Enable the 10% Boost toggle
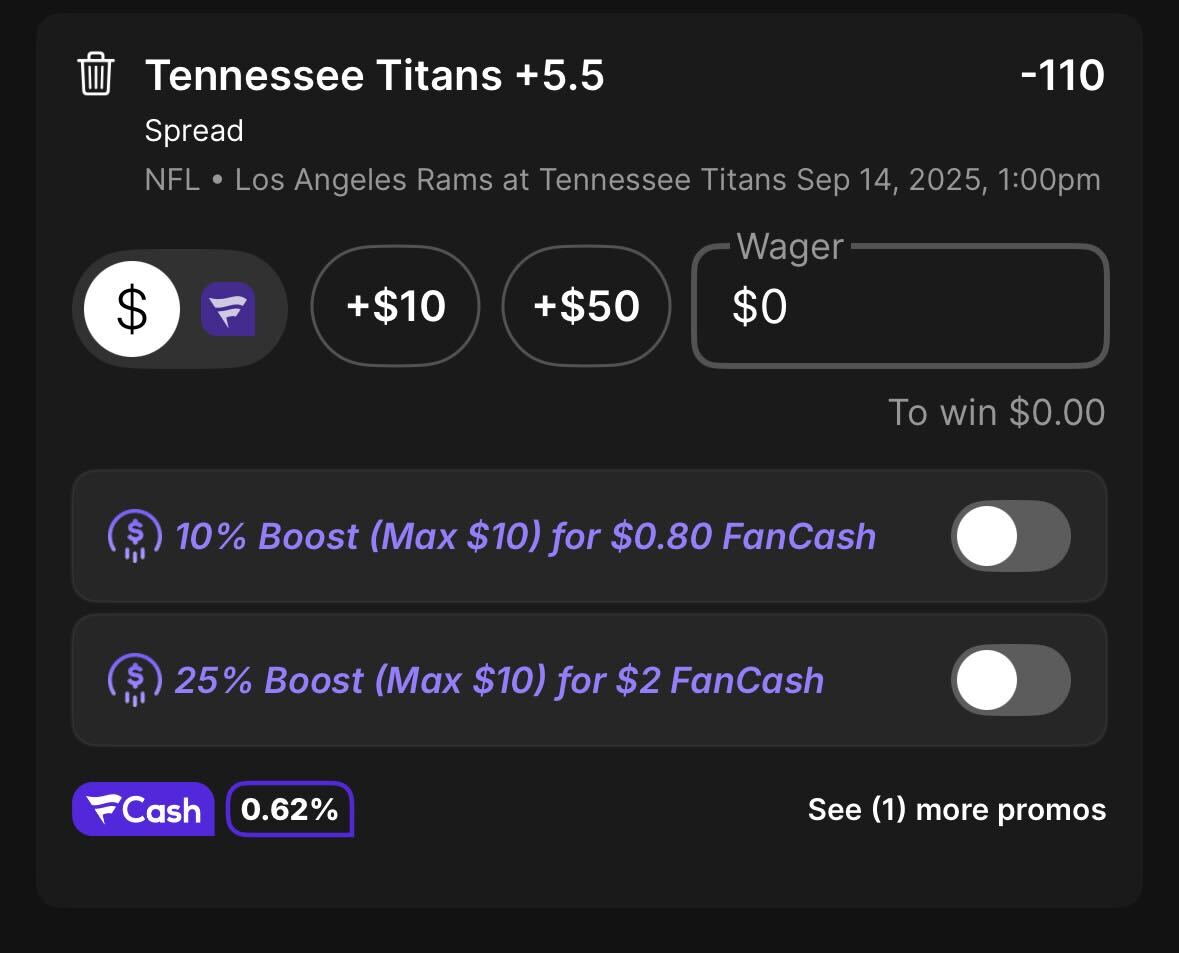Screen dimensions: 1179x953 tap(1011, 536)
